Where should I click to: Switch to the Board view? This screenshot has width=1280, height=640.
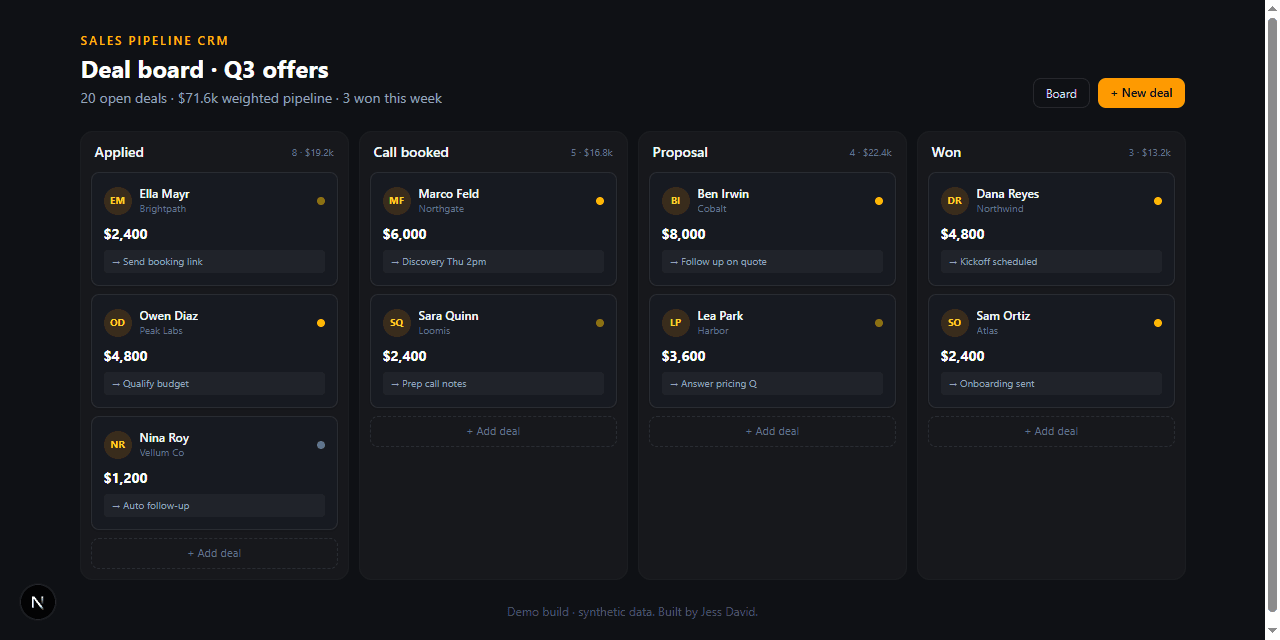1061,93
